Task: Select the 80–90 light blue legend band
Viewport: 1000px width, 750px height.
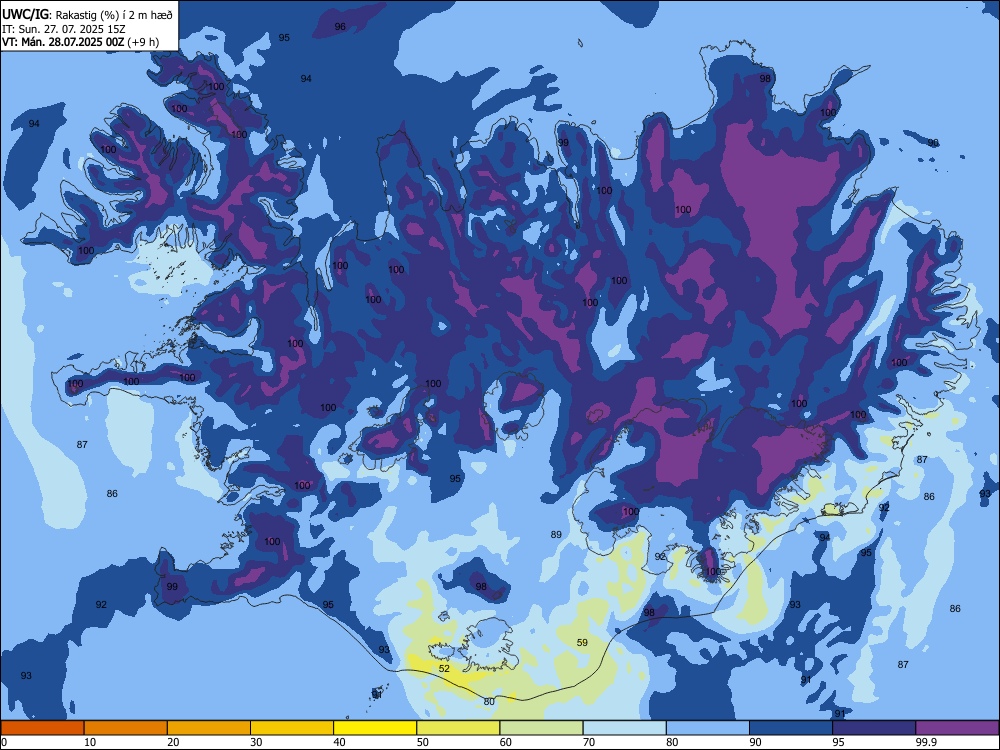Action: (708, 728)
